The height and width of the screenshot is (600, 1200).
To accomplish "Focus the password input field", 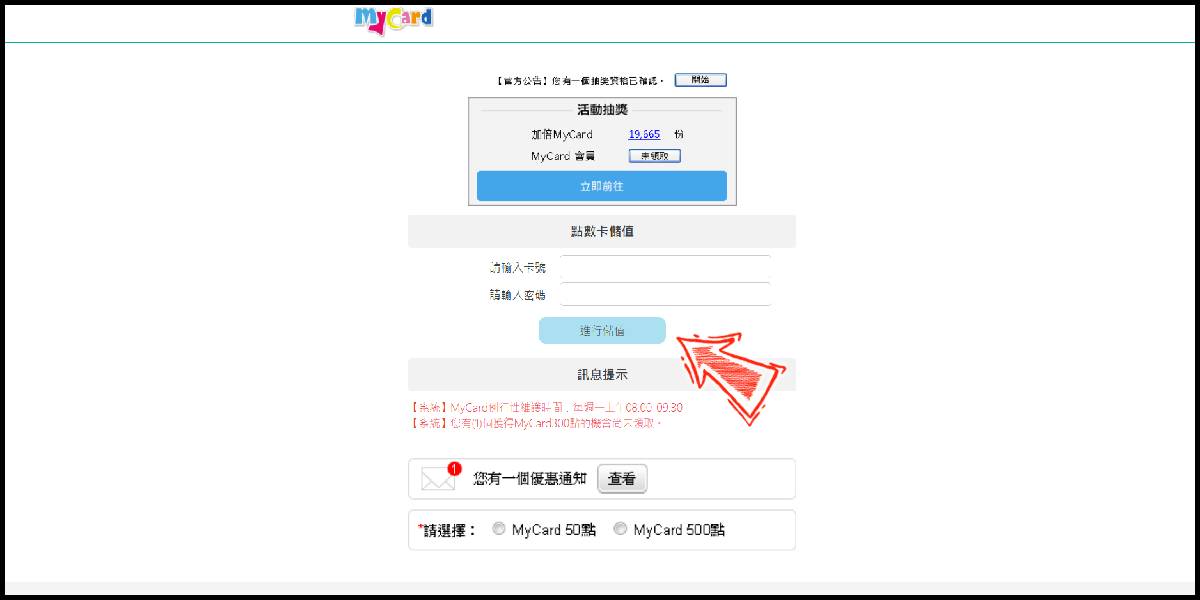I will coord(666,294).
